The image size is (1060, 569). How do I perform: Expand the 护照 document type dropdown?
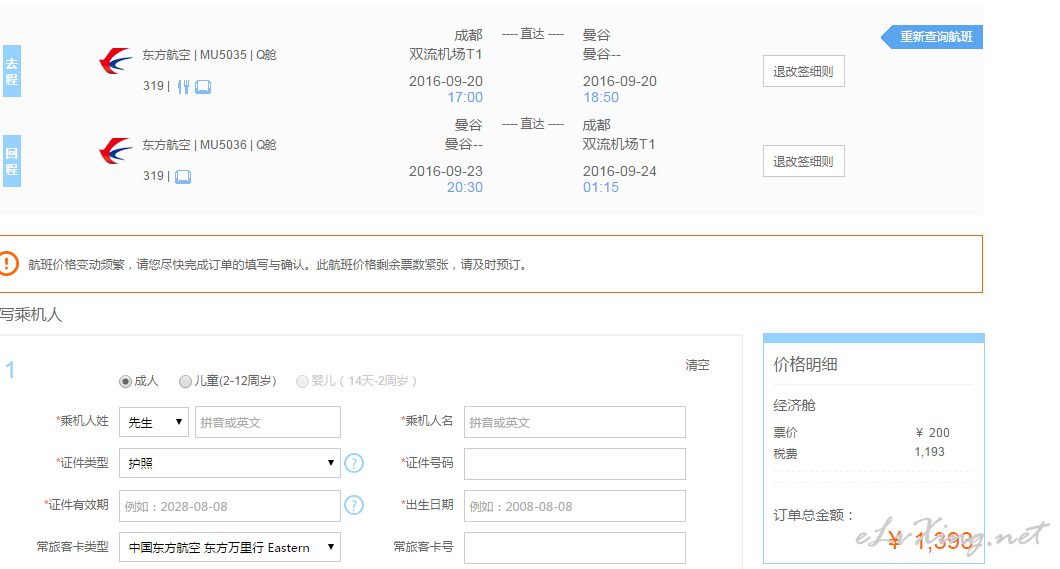click(229, 463)
